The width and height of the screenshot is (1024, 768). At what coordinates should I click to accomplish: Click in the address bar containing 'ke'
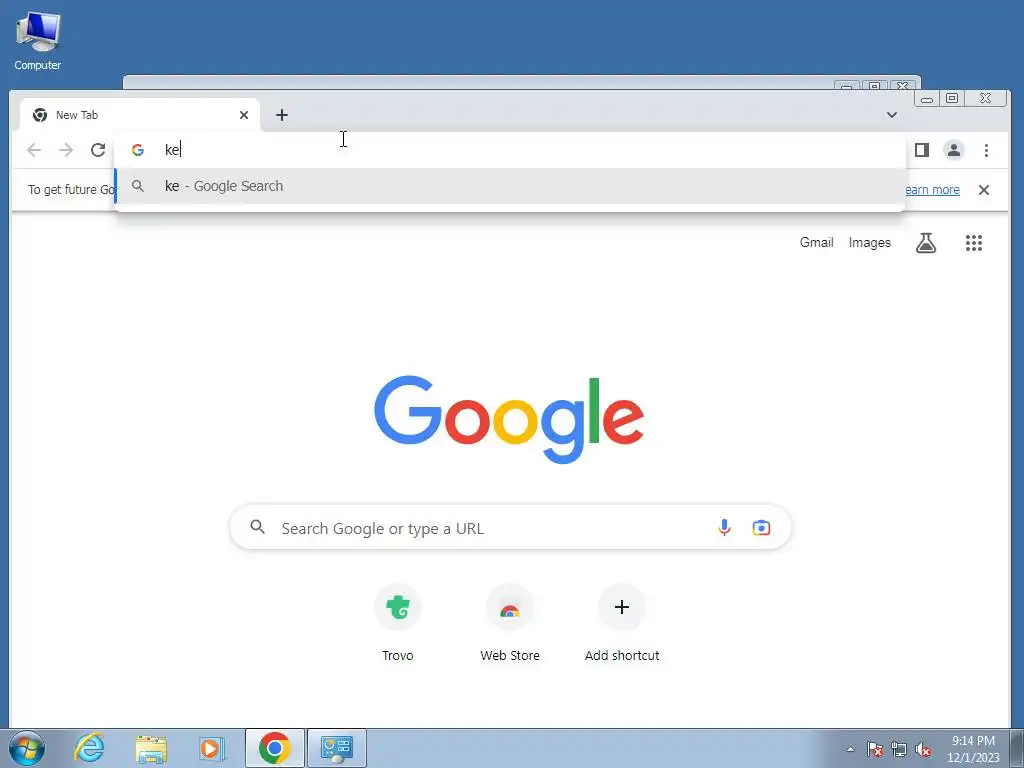pyautogui.click(x=510, y=150)
